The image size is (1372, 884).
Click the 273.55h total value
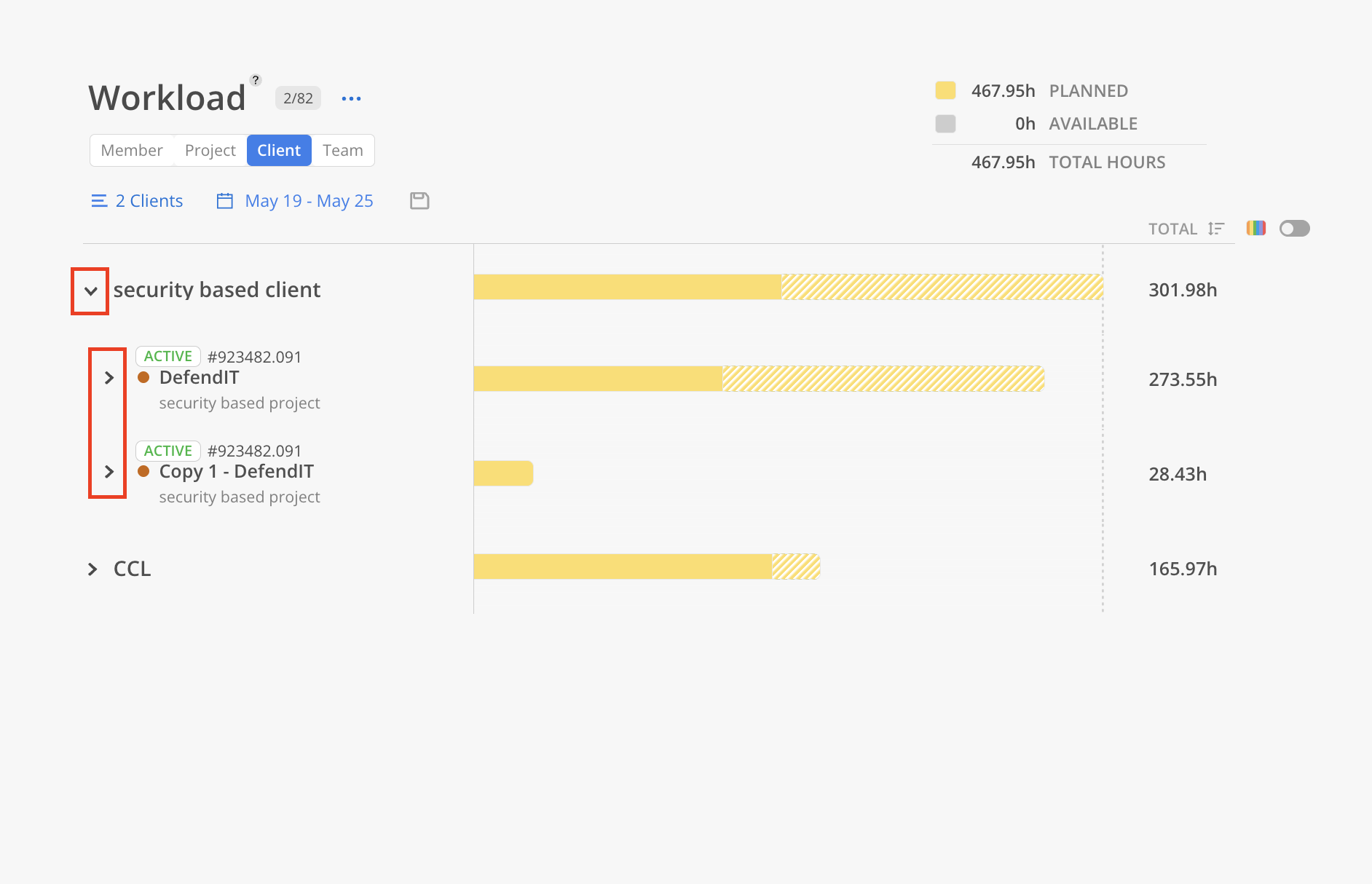pos(1183,379)
